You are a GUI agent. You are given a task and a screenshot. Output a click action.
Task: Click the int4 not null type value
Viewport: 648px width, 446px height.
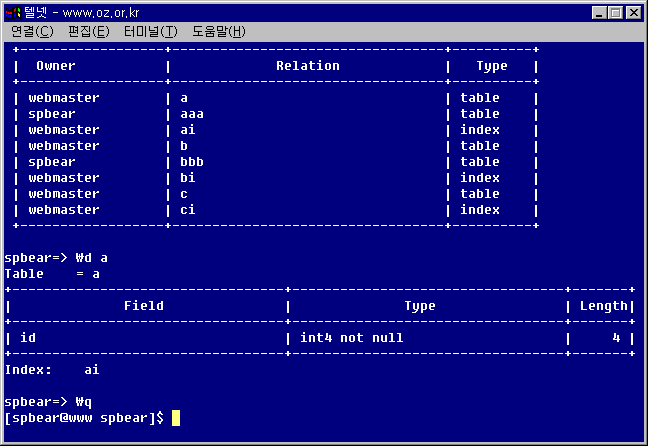point(352,338)
